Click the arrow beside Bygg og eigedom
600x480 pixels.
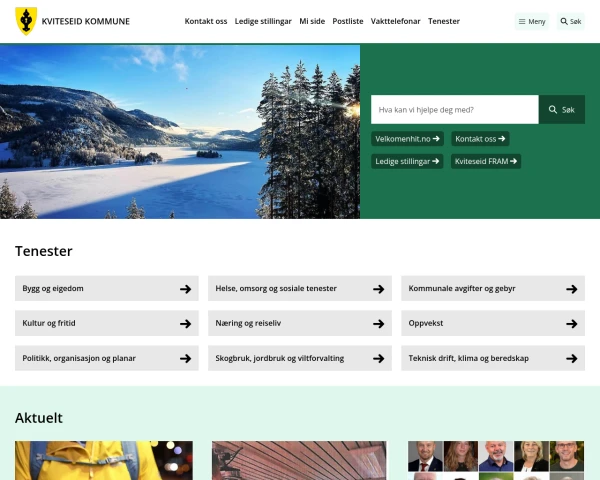[x=185, y=289]
